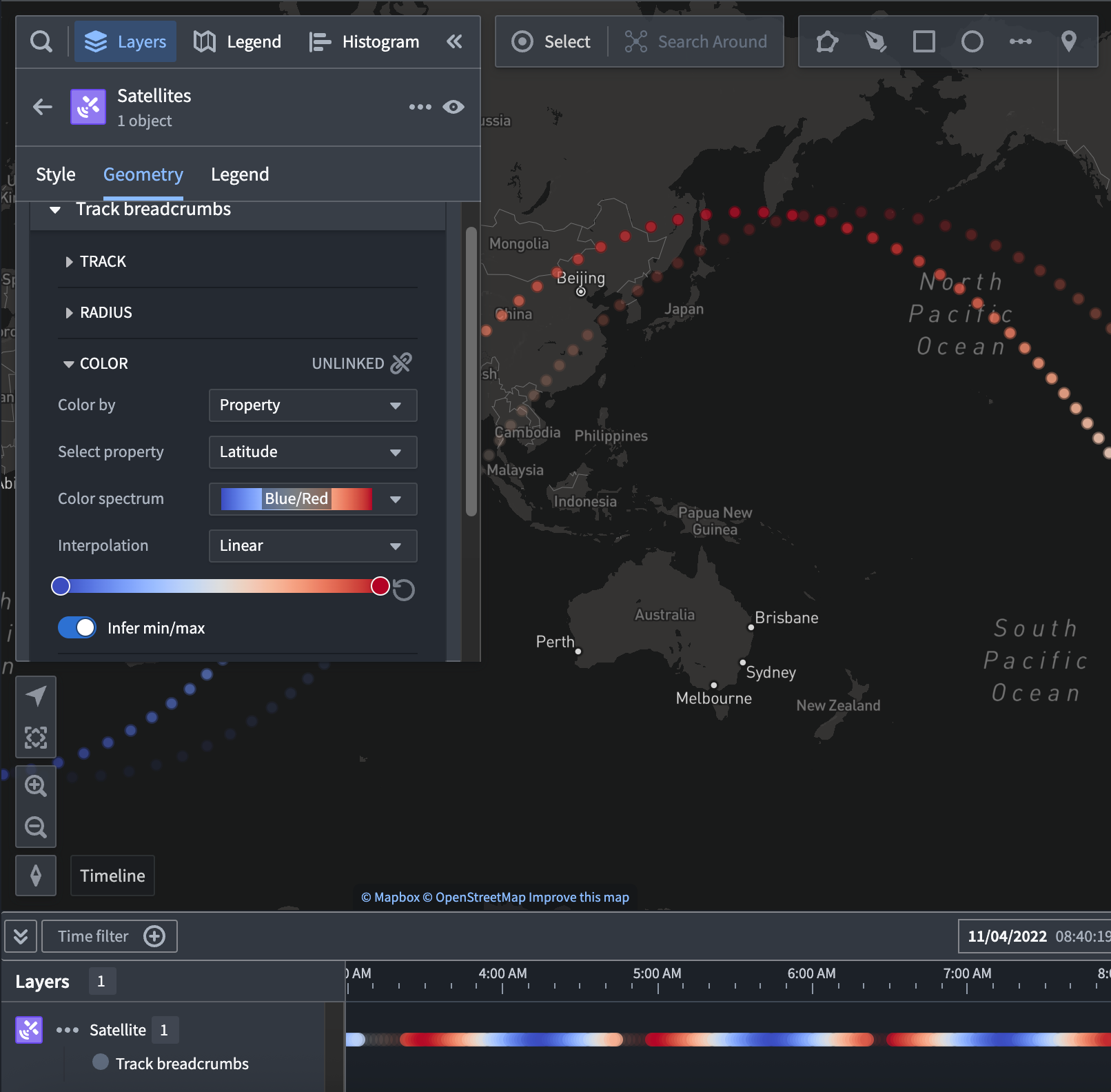Reset the color range gradient
This screenshot has height=1092, width=1111.
404,590
